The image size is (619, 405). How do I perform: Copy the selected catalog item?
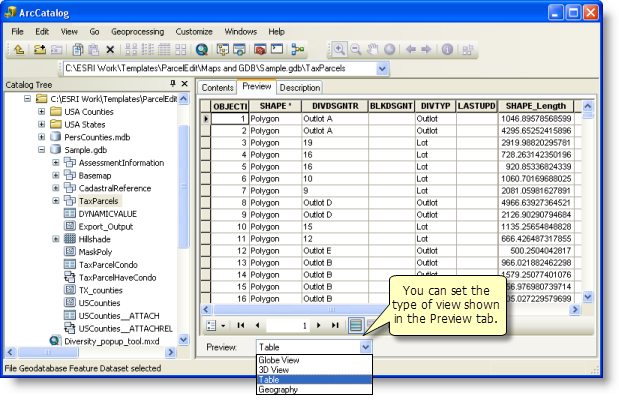[x=78, y=50]
